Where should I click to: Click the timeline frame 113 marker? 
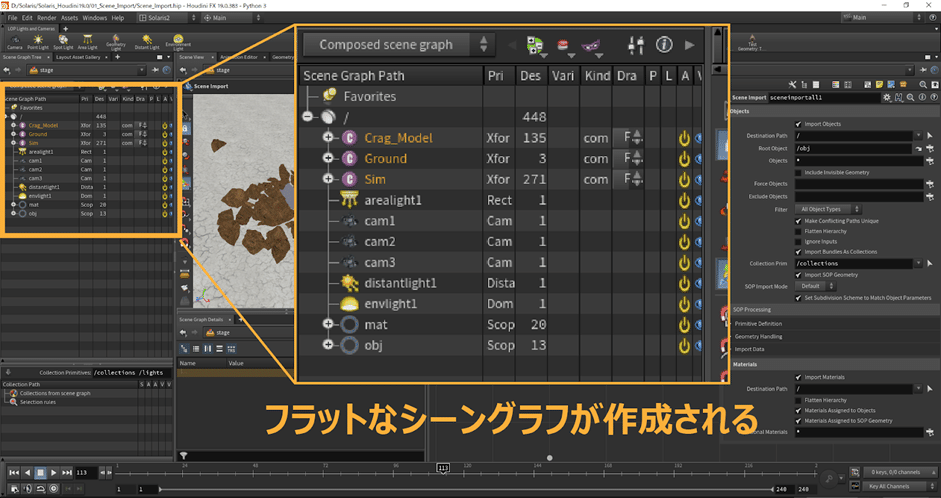pyautogui.click(x=443, y=468)
